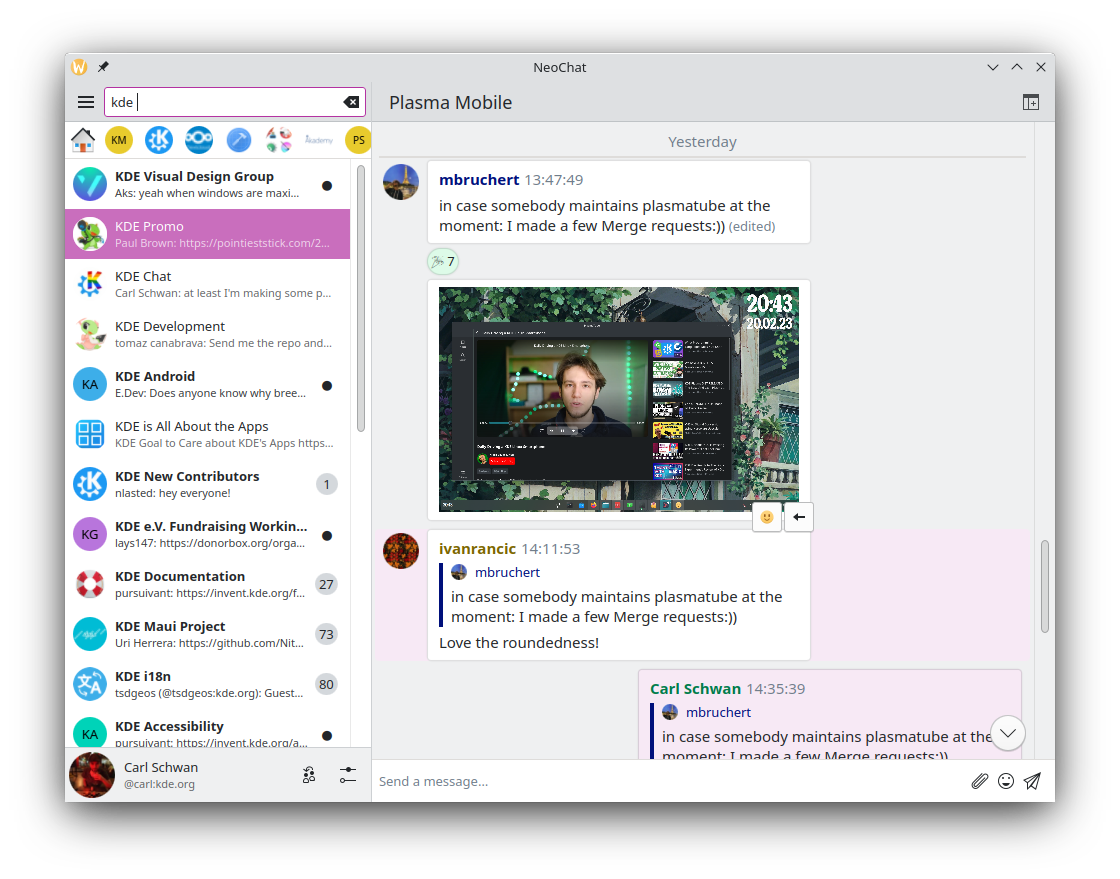Open the KDE Development room
The height and width of the screenshot is (879, 1120).
coord(208,334)
